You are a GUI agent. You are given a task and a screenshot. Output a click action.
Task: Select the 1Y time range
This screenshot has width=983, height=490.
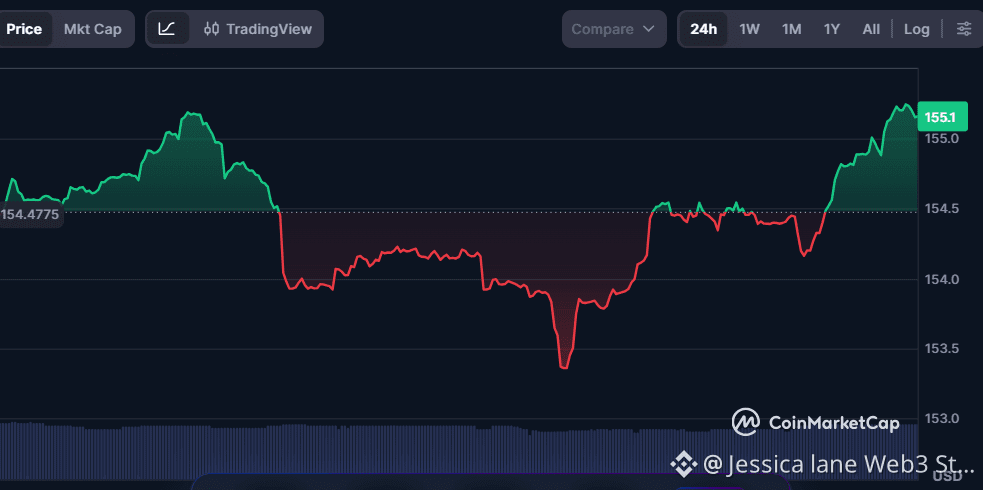click(x=831, y=29)
